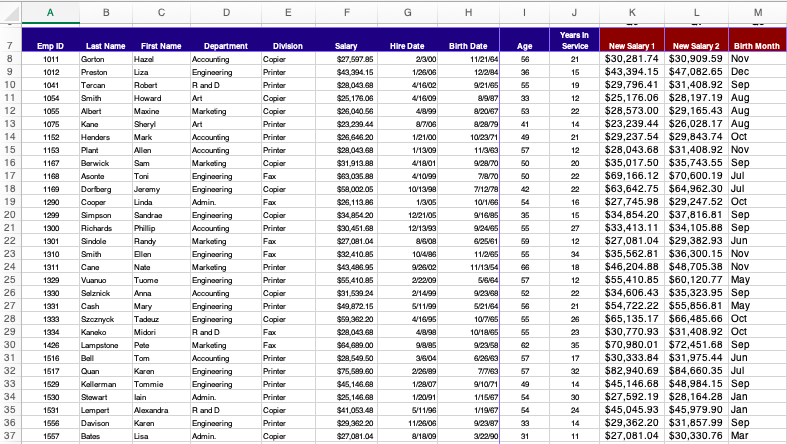Select last name cell Lampstone

[x=106, y=346]
